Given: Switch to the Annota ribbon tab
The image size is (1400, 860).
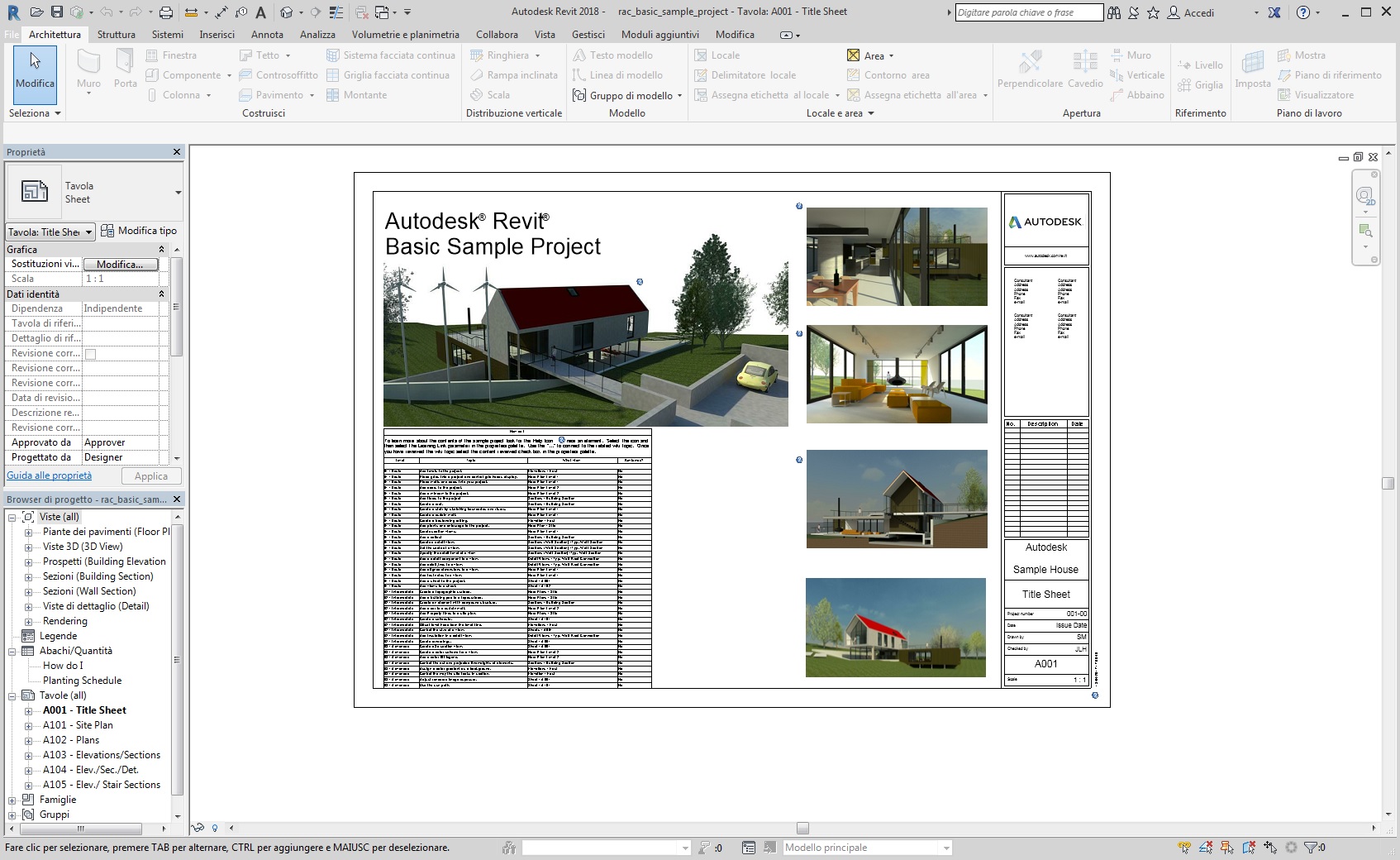Looking at the screenshot, I should (x=267, y=35).
